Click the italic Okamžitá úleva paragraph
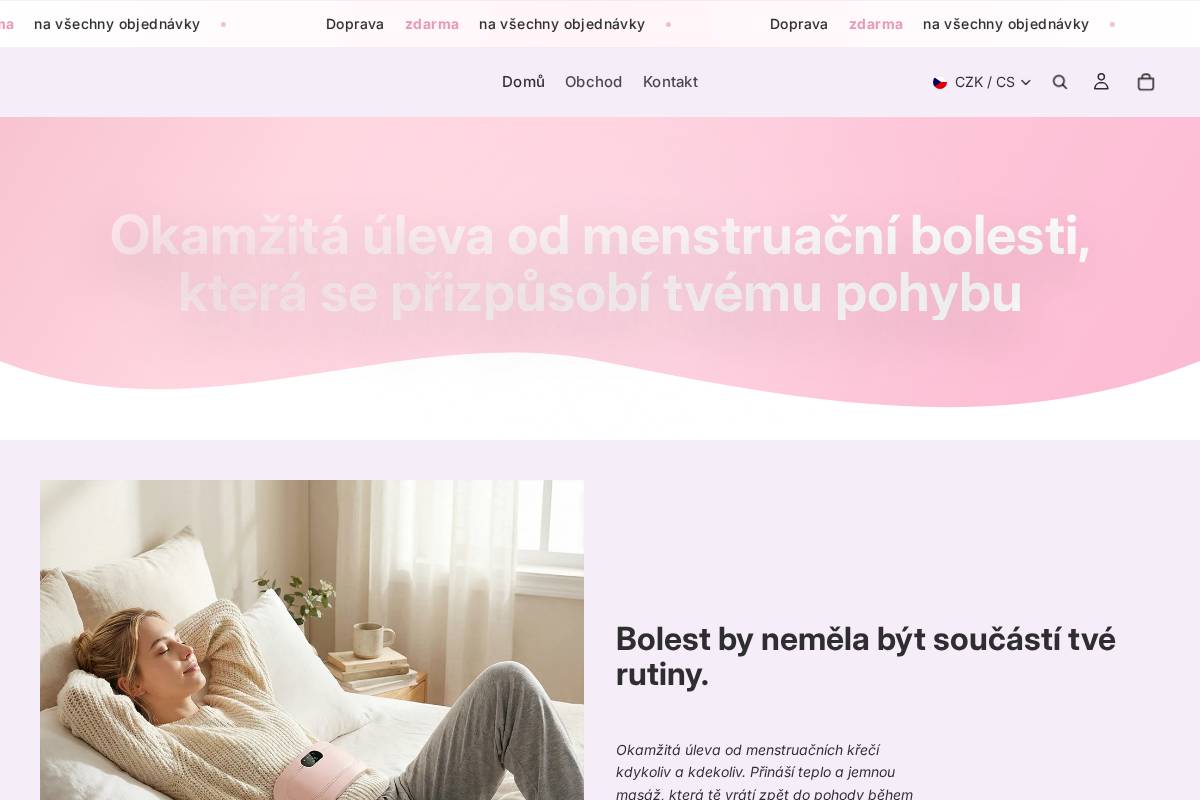The height and width of the screenshot is (800, 1200). (765, 771)
